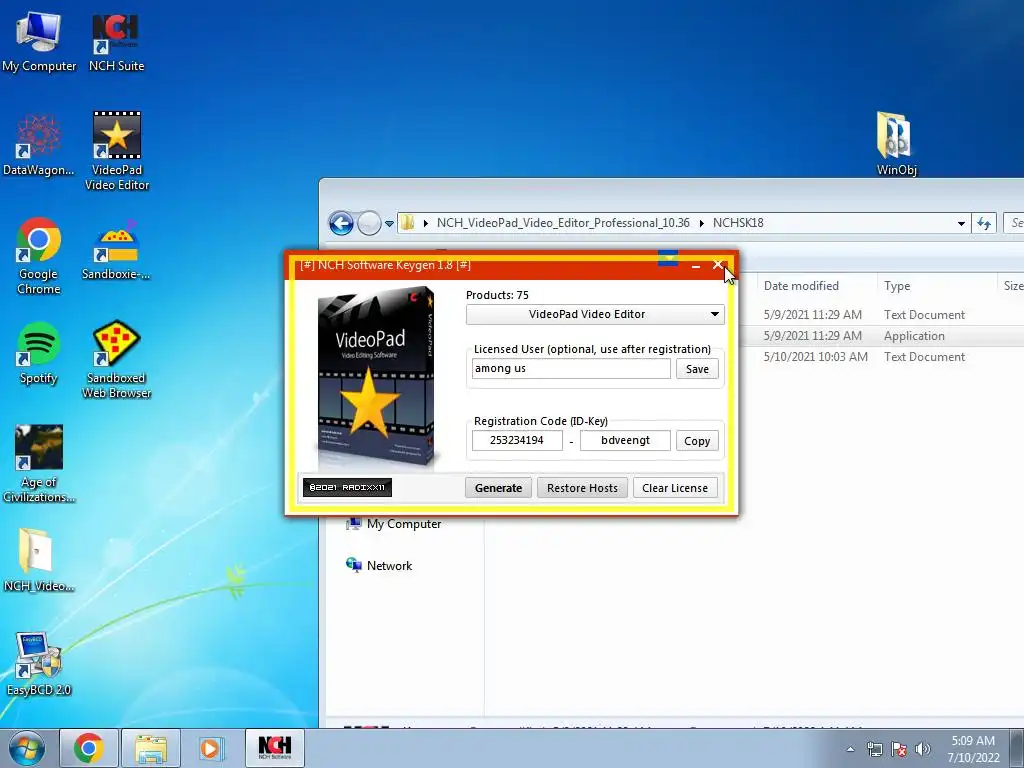
Task: Select the Spotify desktop shortcut
Action: 39,353
